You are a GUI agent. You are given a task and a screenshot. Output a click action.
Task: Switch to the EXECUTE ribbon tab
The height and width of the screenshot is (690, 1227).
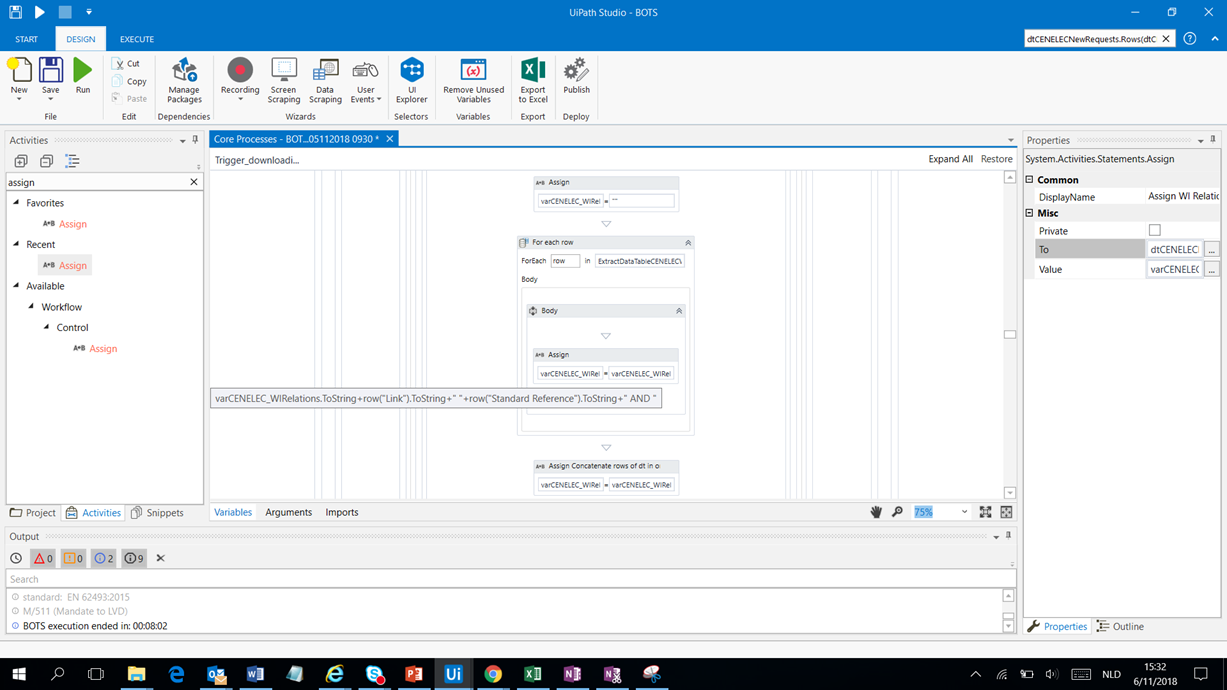coord(137,40)
